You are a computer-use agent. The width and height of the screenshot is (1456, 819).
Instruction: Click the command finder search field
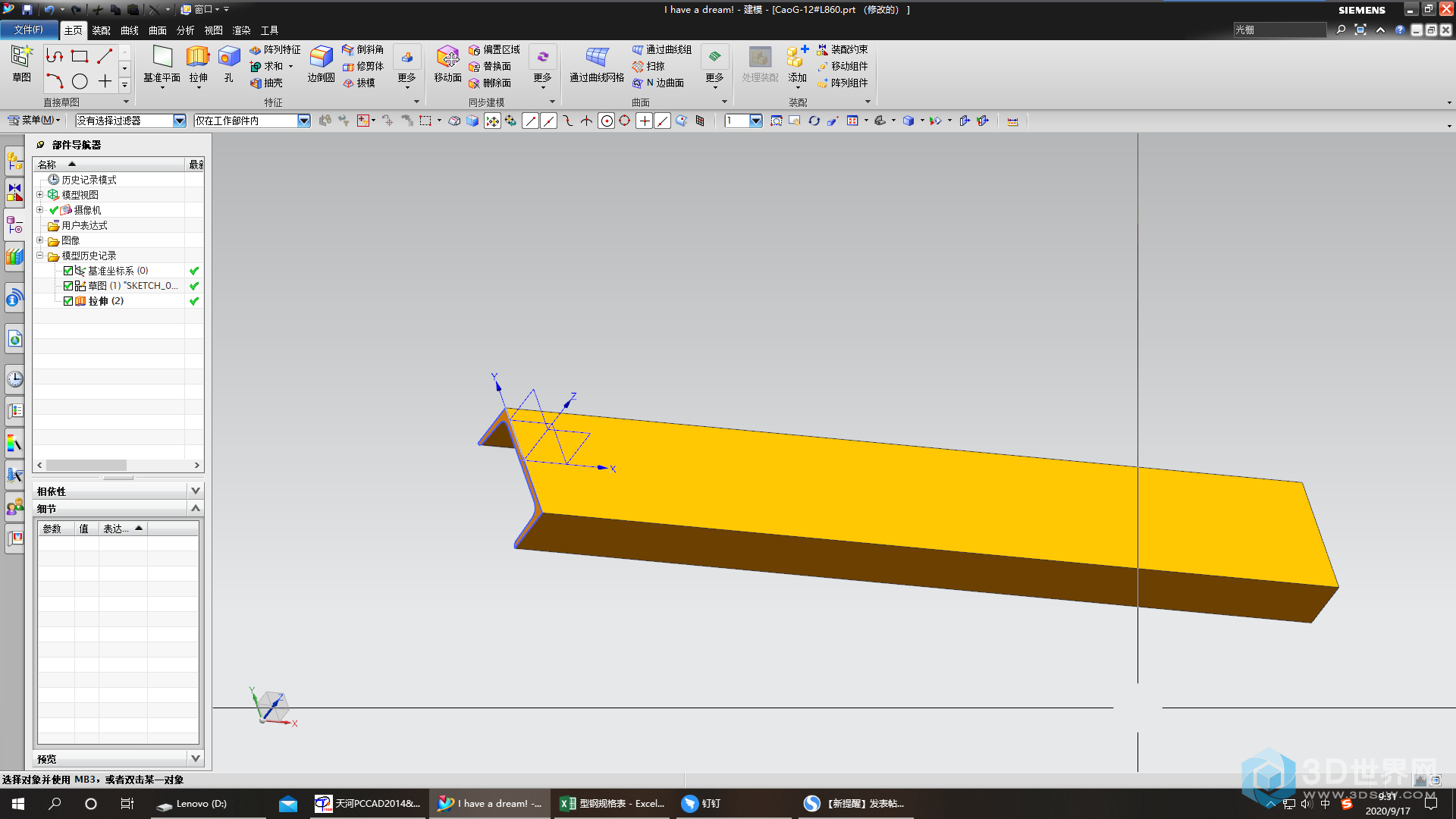click(x=1279, y=30)
